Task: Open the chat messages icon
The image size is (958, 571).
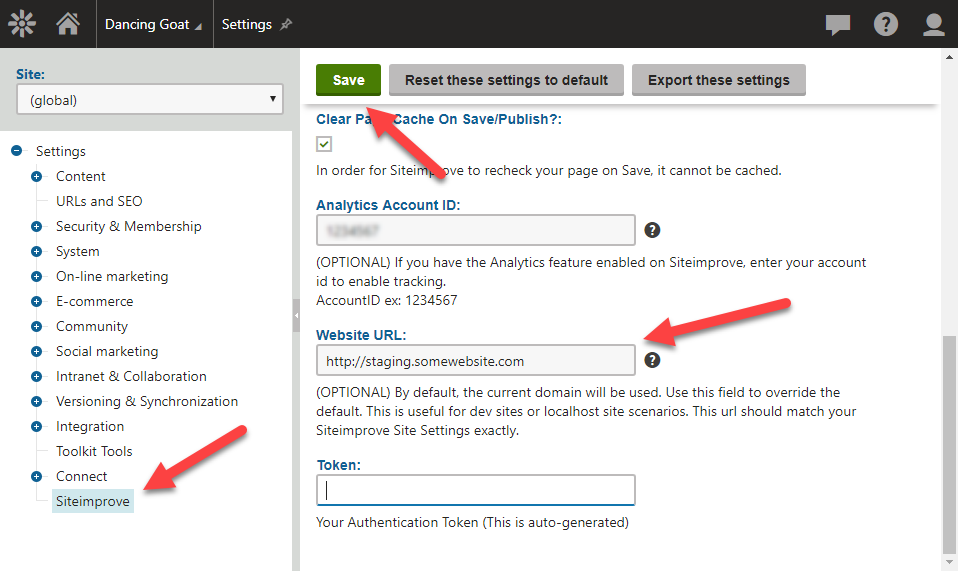Action: 838,24
